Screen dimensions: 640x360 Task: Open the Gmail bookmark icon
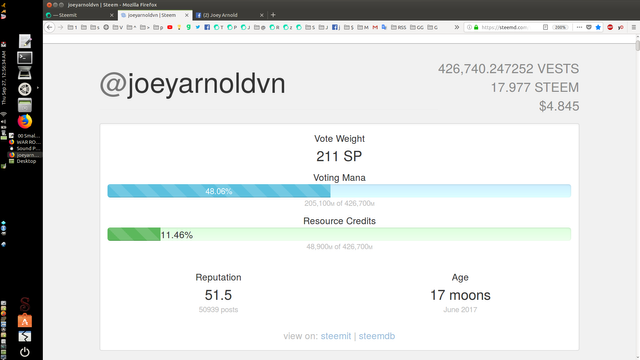point(375,27)
